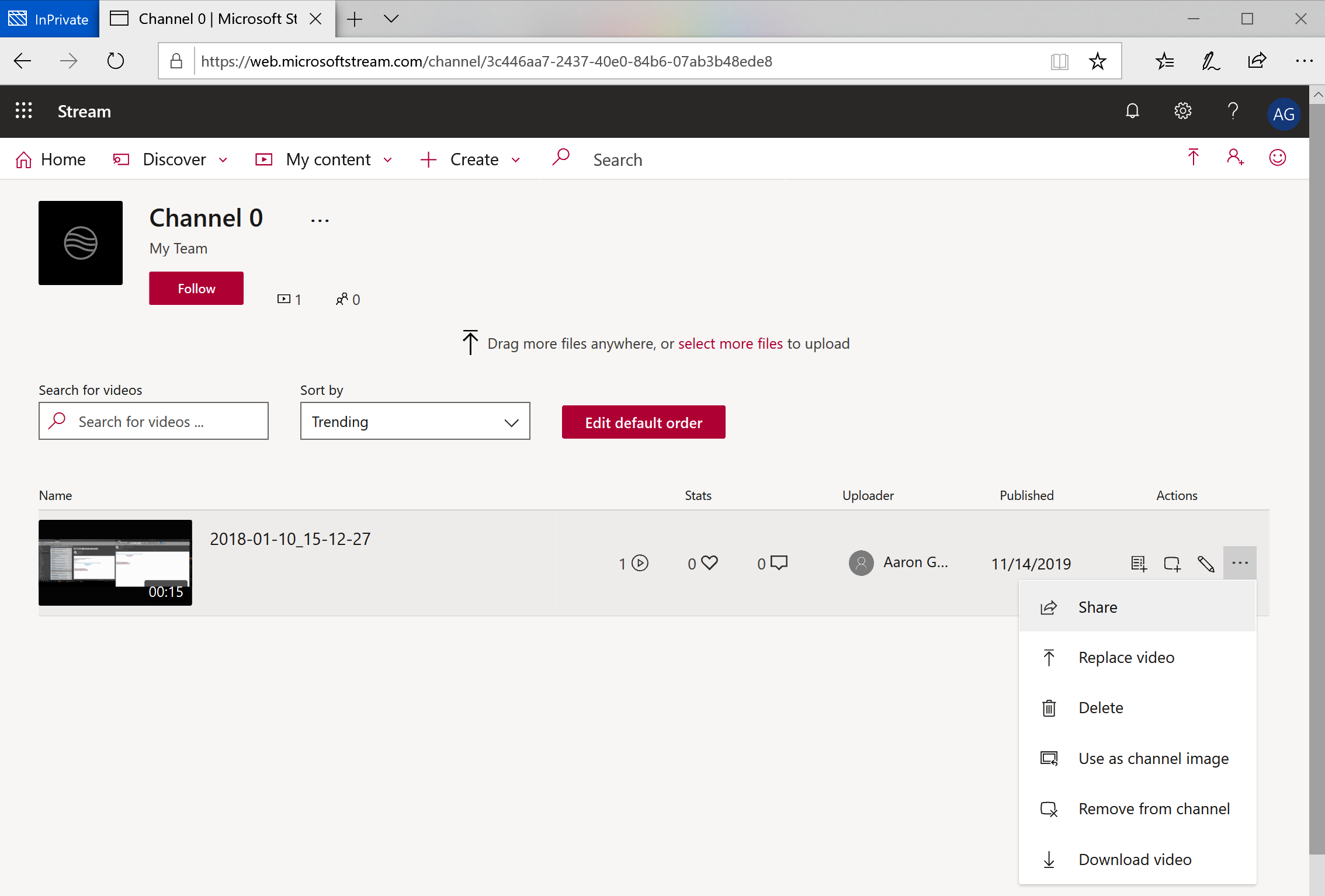Viewport: 1325px width, 896px height.
Task: Open browser reading view icon
Action: 1059,61
